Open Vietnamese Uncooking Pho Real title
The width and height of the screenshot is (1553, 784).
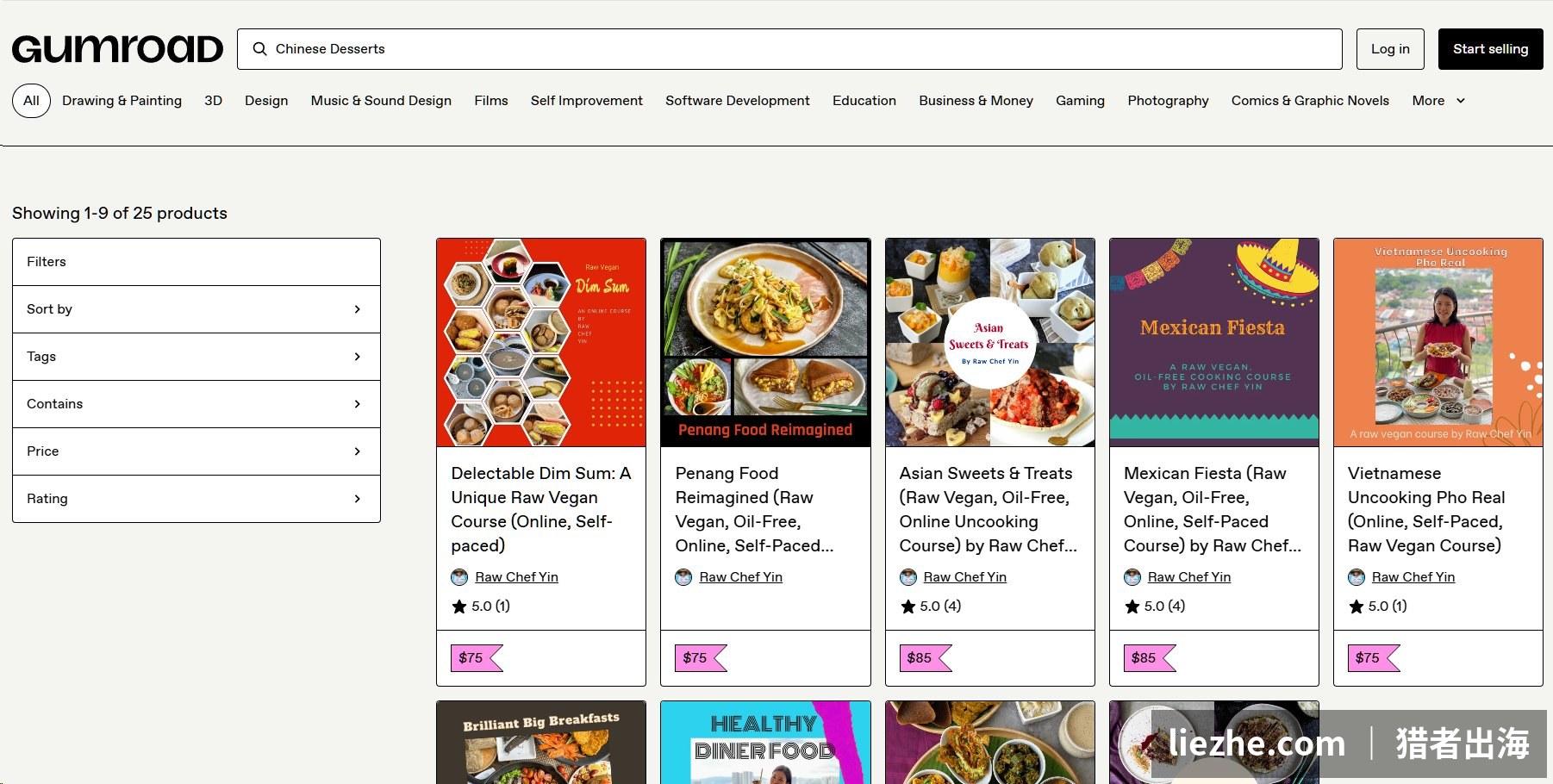click(1426, 509)
